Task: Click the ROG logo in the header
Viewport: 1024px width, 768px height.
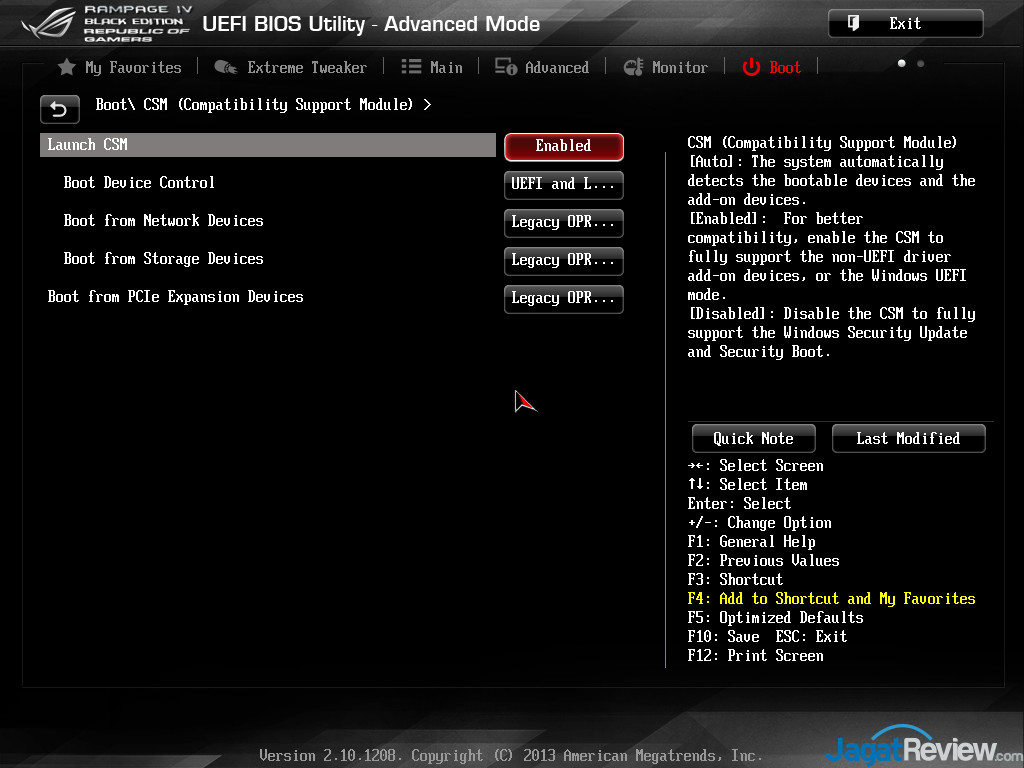Action: coord(48,24)
